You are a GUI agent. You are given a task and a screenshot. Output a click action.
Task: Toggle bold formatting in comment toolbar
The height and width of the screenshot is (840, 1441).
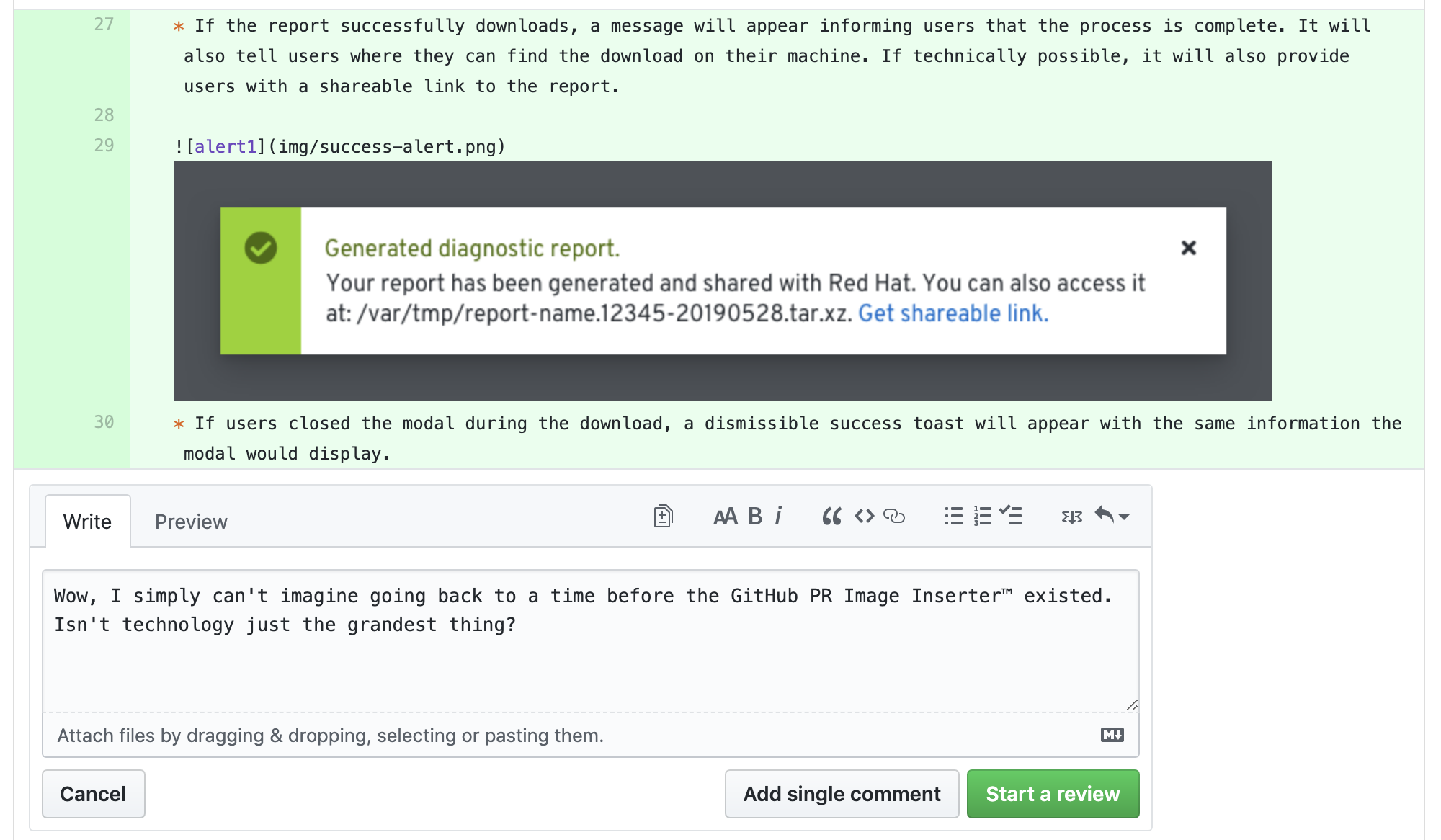pos(755,517)
